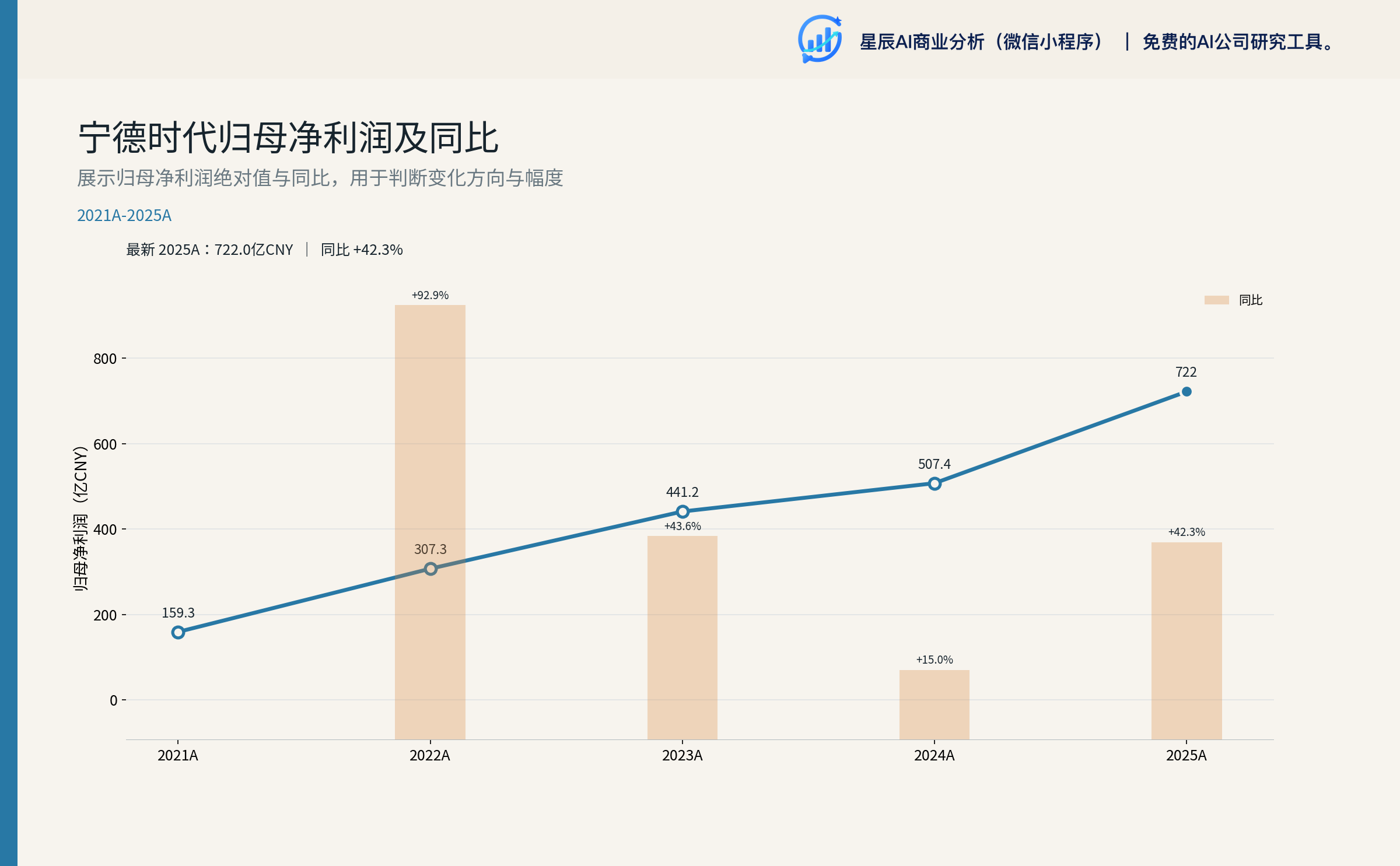Click the 2024A x-axis label
1400x866 pixels.
coord(935,756)
